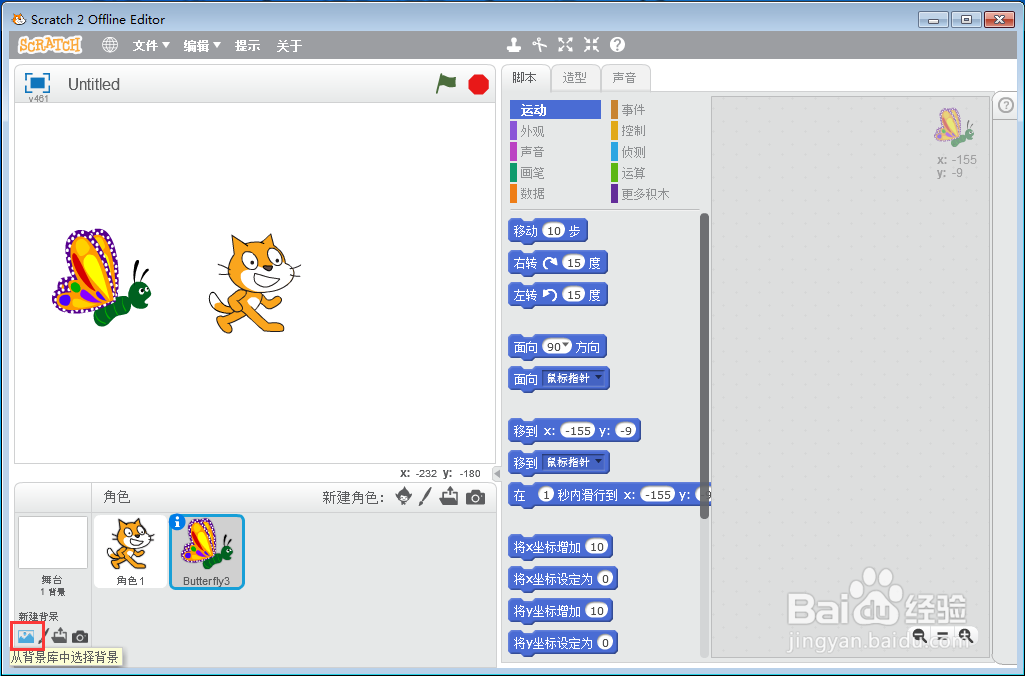Click value field in 将y坐标增加 block

click(596, 611)
